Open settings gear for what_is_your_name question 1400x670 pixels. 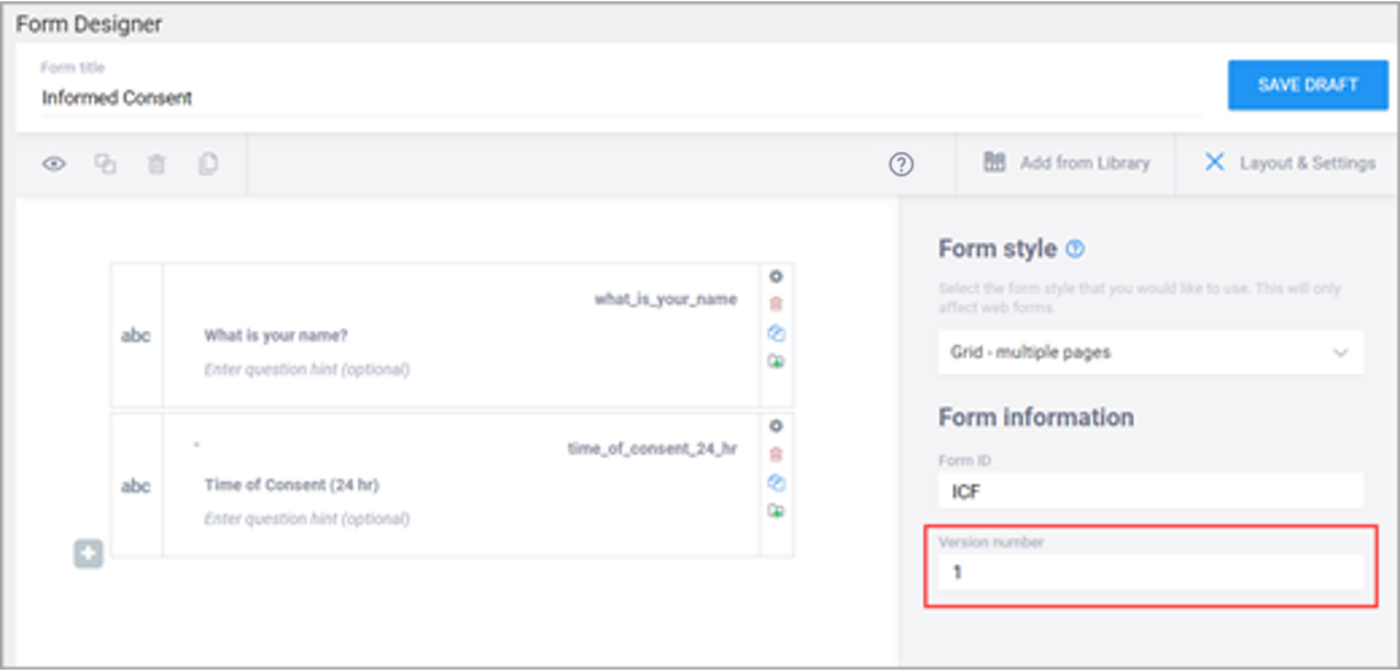tap(777, 277)
